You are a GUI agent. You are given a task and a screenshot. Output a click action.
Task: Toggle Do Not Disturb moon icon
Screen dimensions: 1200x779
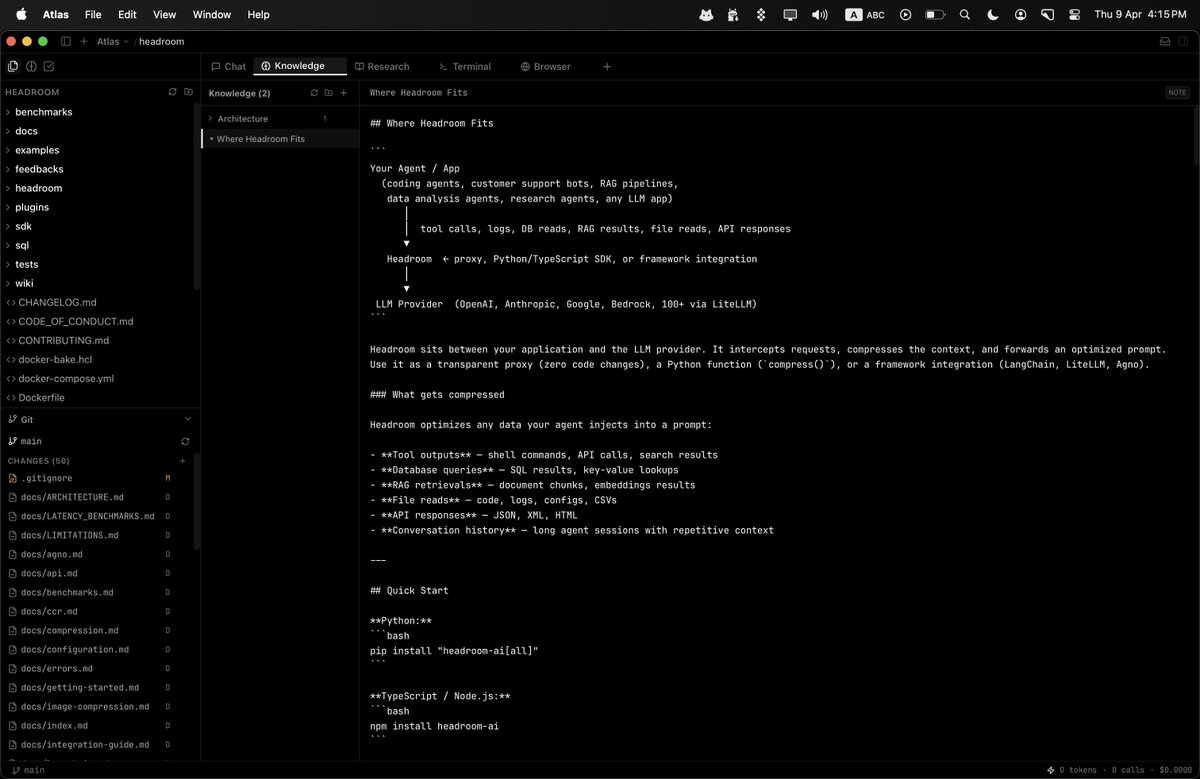[992, 15]
